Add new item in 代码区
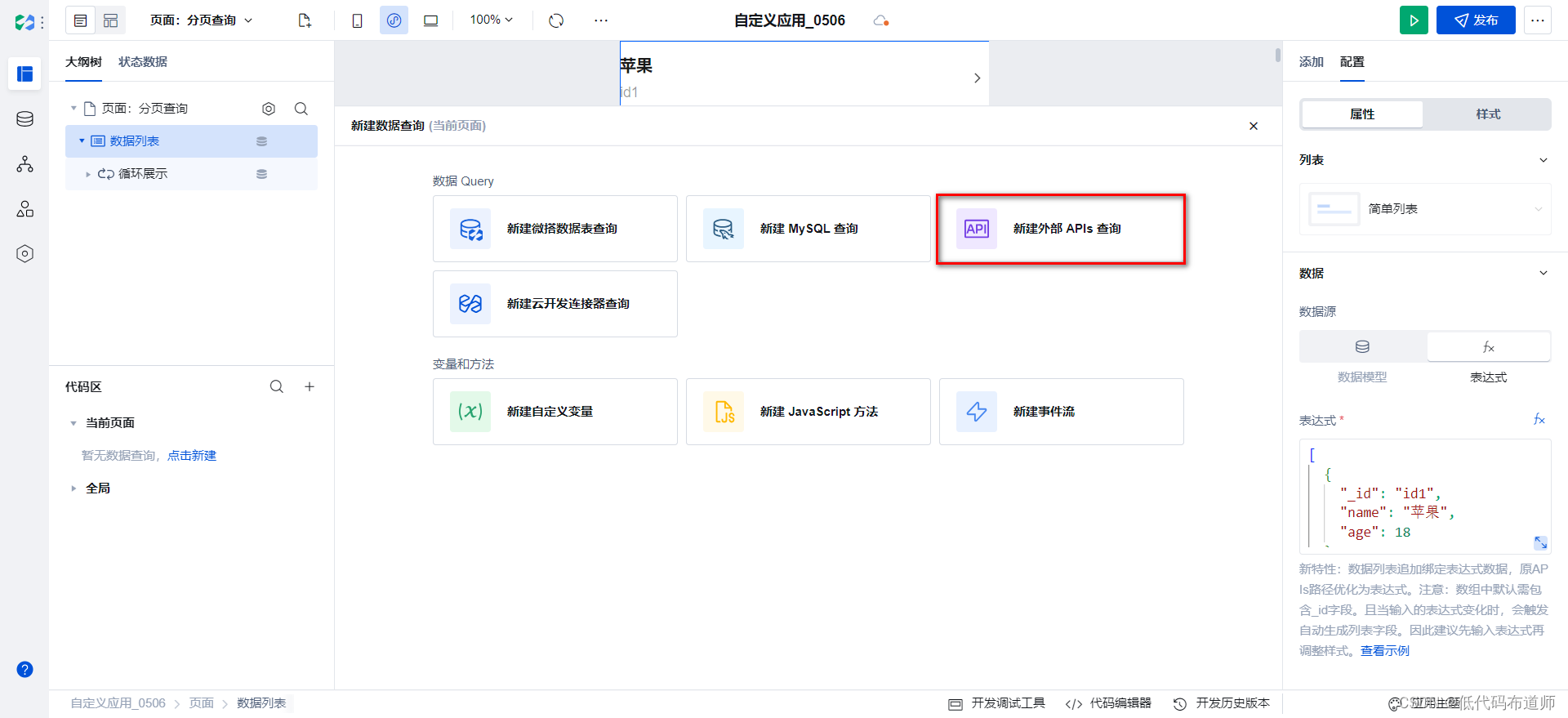 (310, 387)
